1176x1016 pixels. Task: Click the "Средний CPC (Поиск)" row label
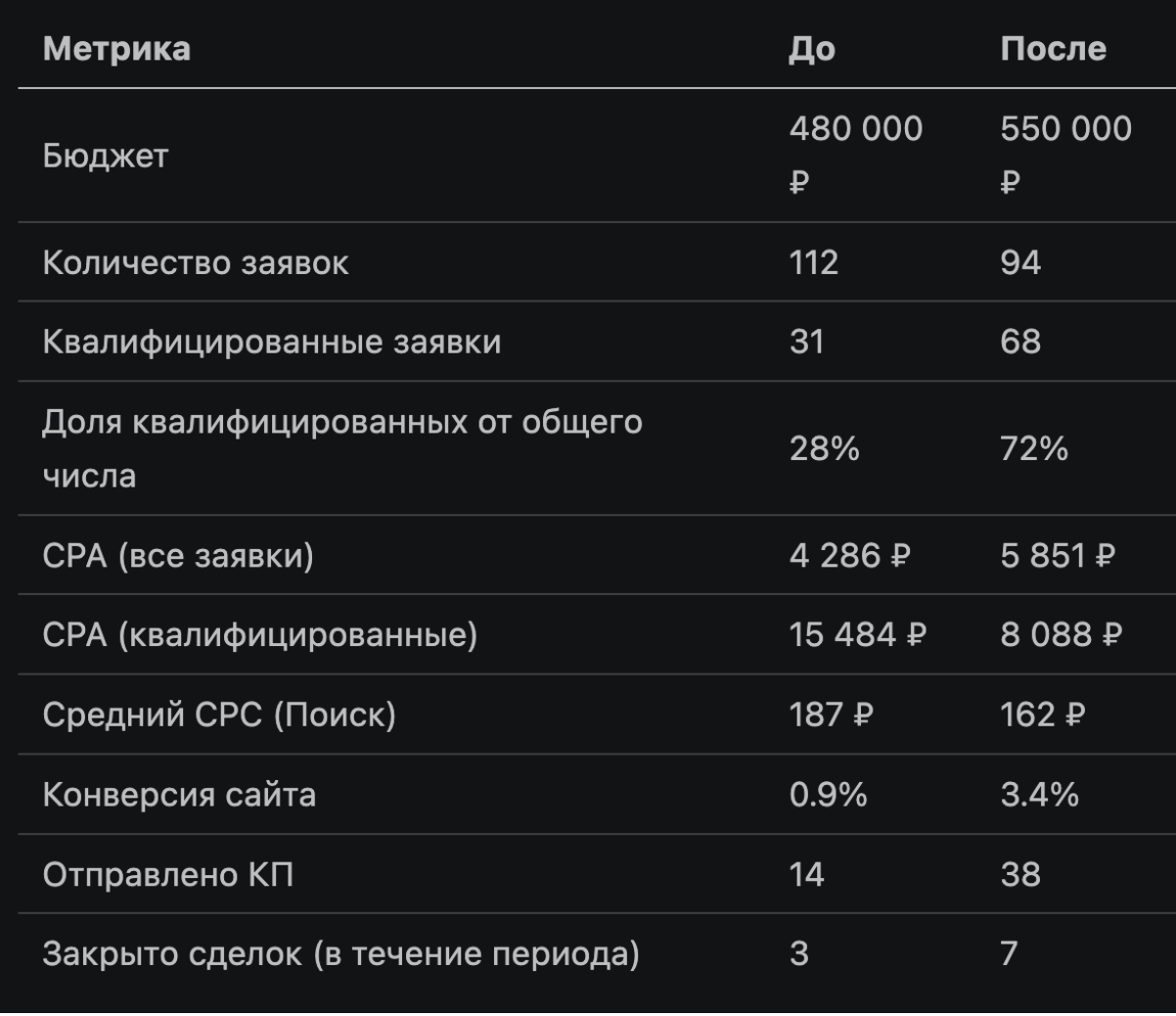pyautogui.click(x=219, y=715)
